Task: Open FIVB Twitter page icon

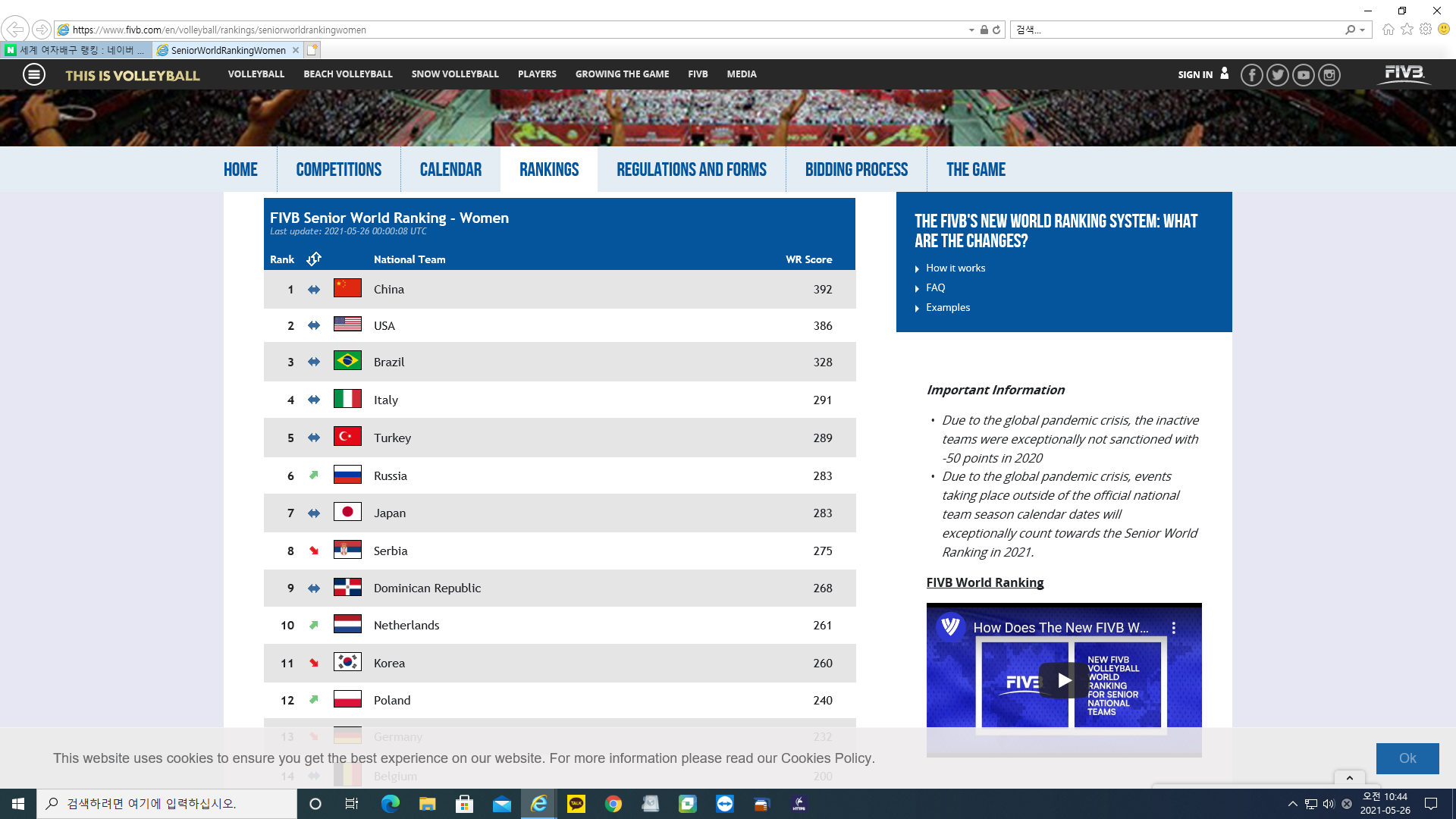Action: [x=1278, y=75]
